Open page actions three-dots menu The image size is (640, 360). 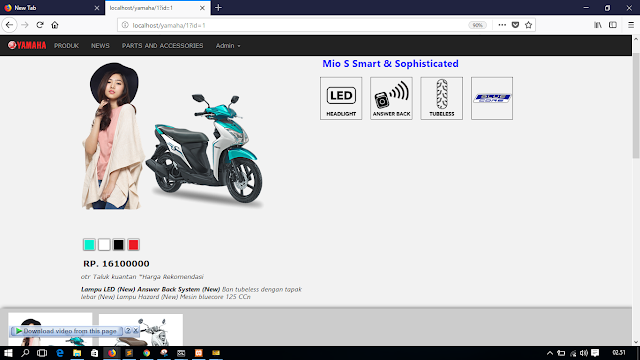pos(502,25)
